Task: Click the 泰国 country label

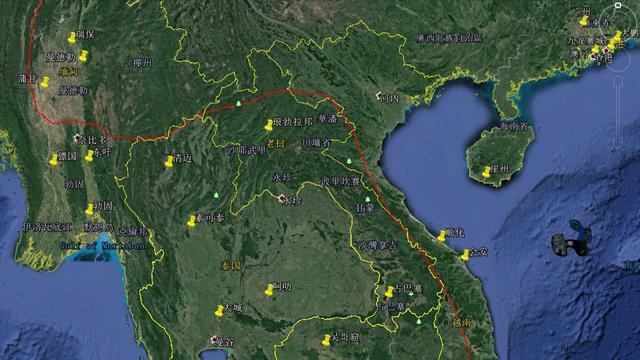Action: (230, 266)
